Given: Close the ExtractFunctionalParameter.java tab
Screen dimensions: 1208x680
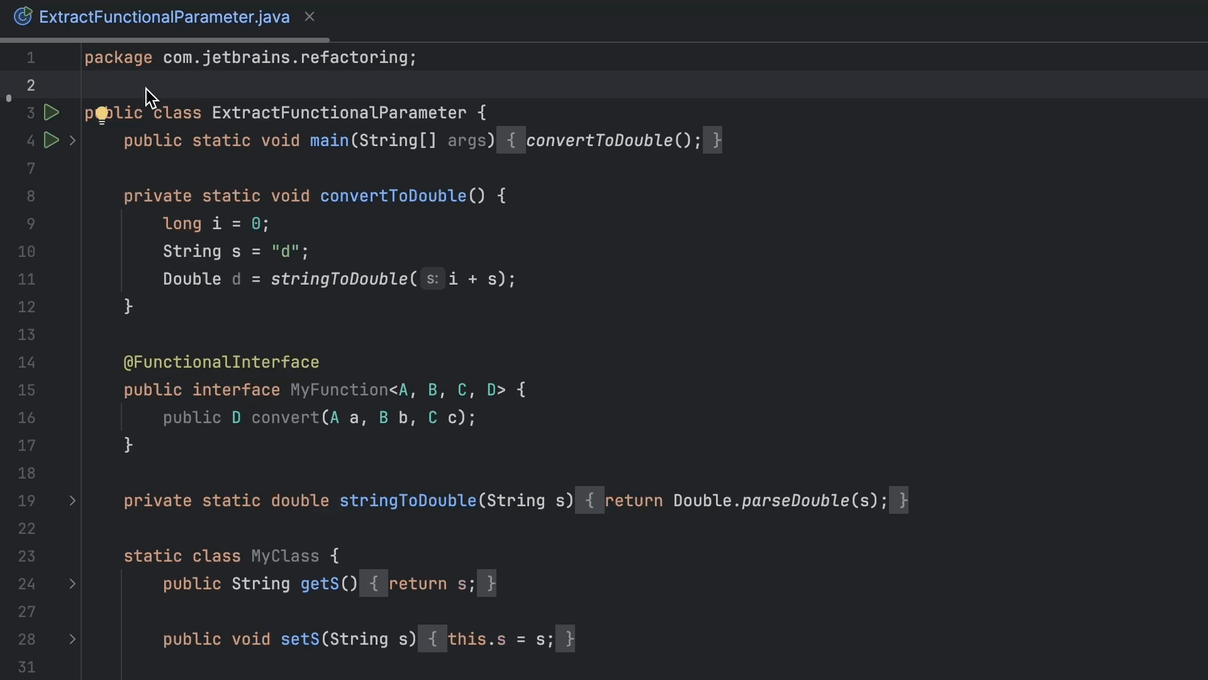Looking at the screenshot, I should (309, 16).
